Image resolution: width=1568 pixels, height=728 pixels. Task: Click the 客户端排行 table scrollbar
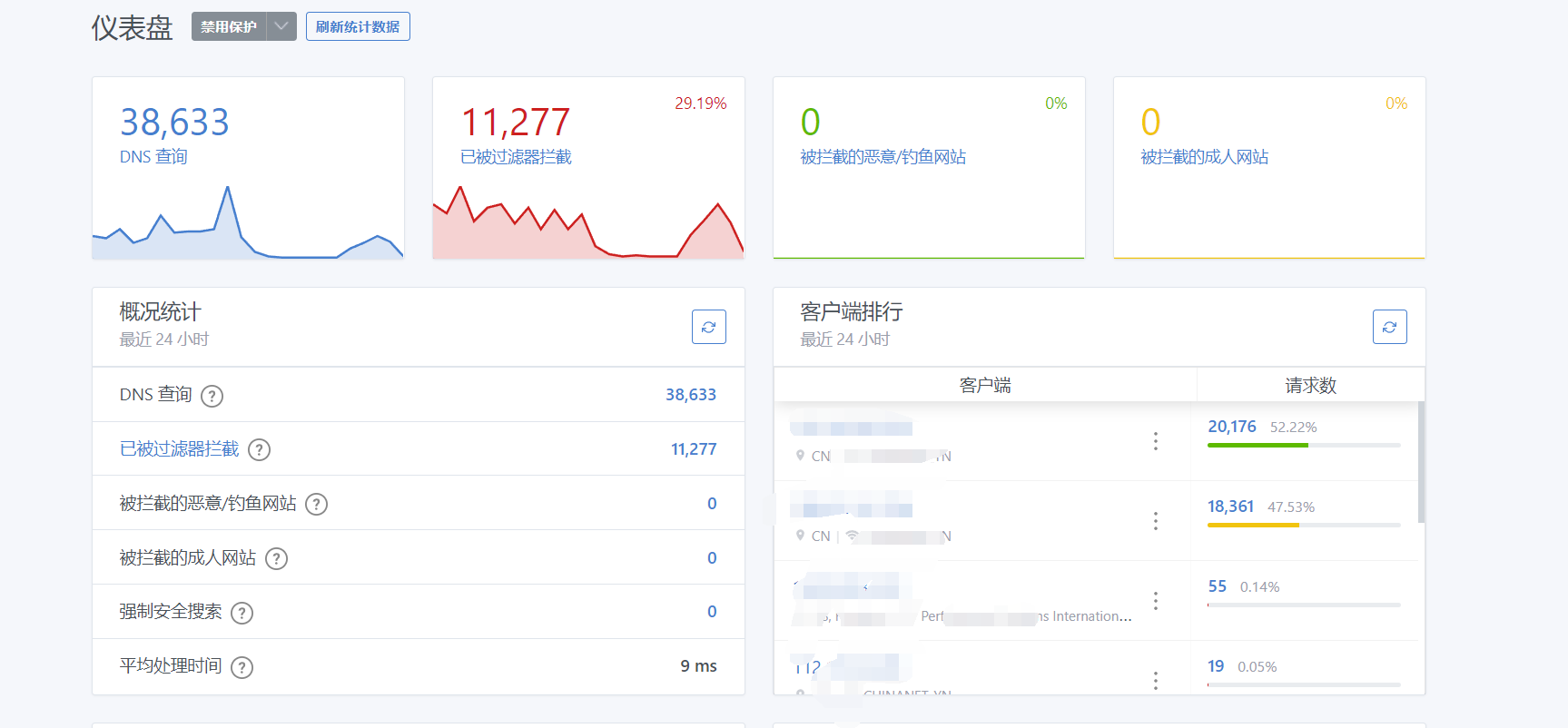pyautogui.click(x=1421, y=462)
